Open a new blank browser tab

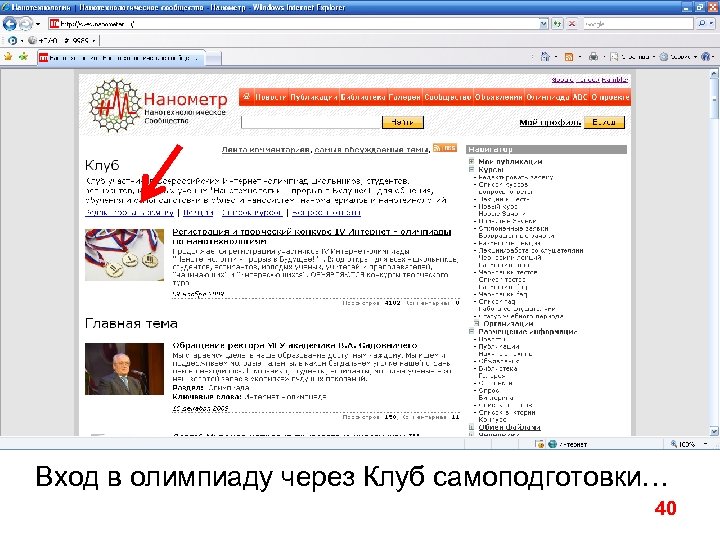pyautogui.click(x=213, y=58)
